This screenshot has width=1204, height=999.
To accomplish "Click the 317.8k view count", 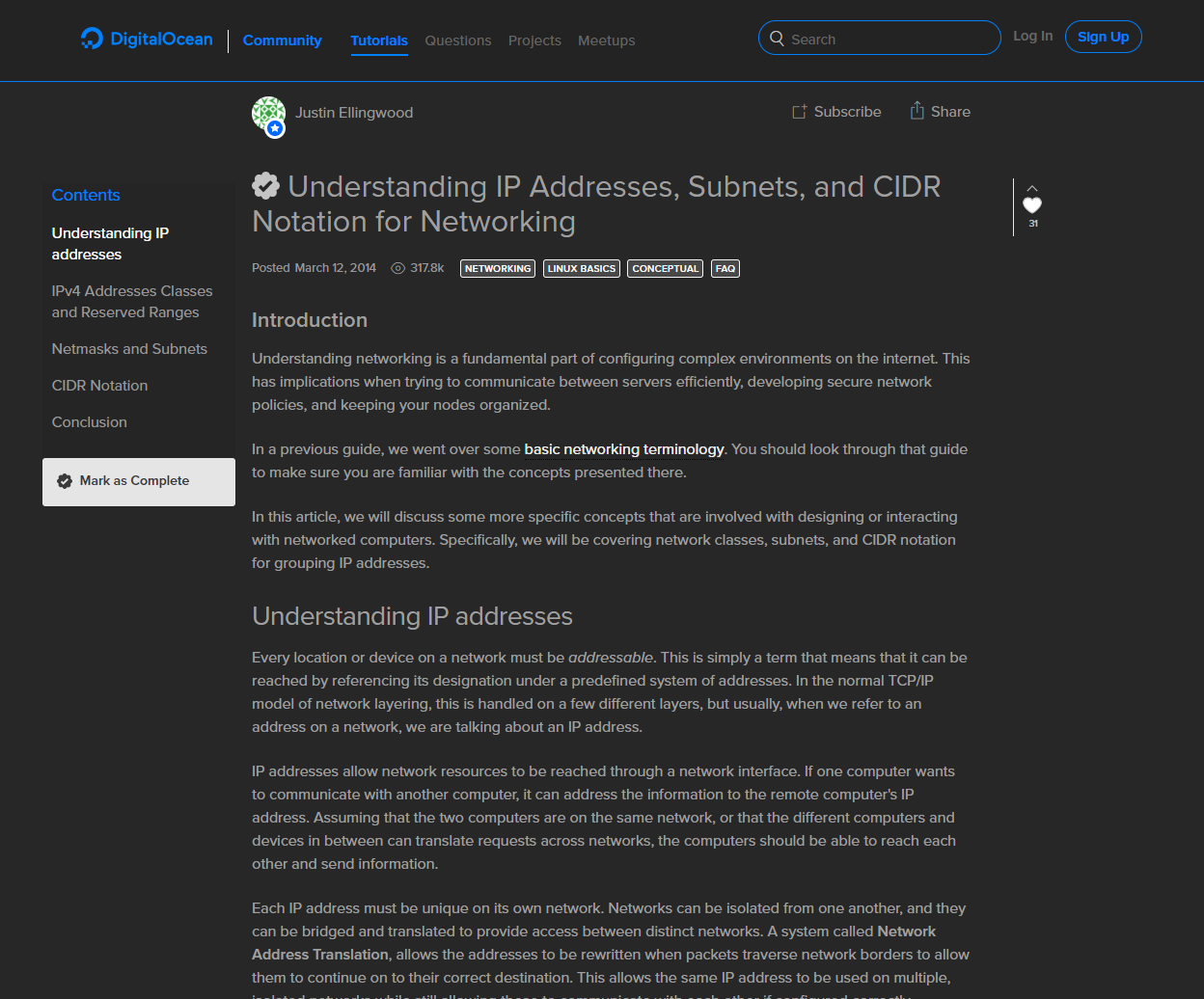I will 427,268.
